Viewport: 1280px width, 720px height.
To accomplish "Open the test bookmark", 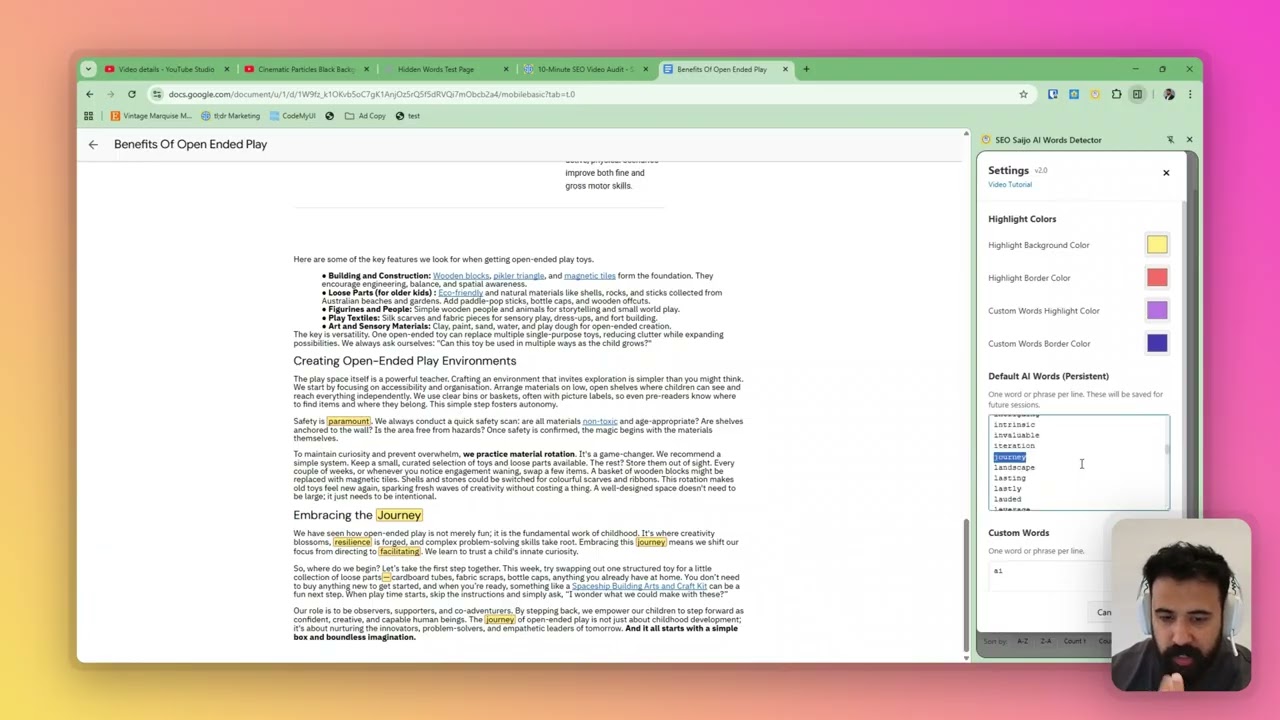I will pos(408,116).
